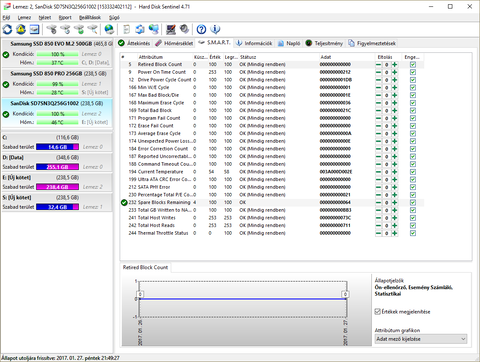Toggle enable checkbox for Spare Blocks Remaining
The height and width of the screenshot is (362, 480).
point(413,202)
